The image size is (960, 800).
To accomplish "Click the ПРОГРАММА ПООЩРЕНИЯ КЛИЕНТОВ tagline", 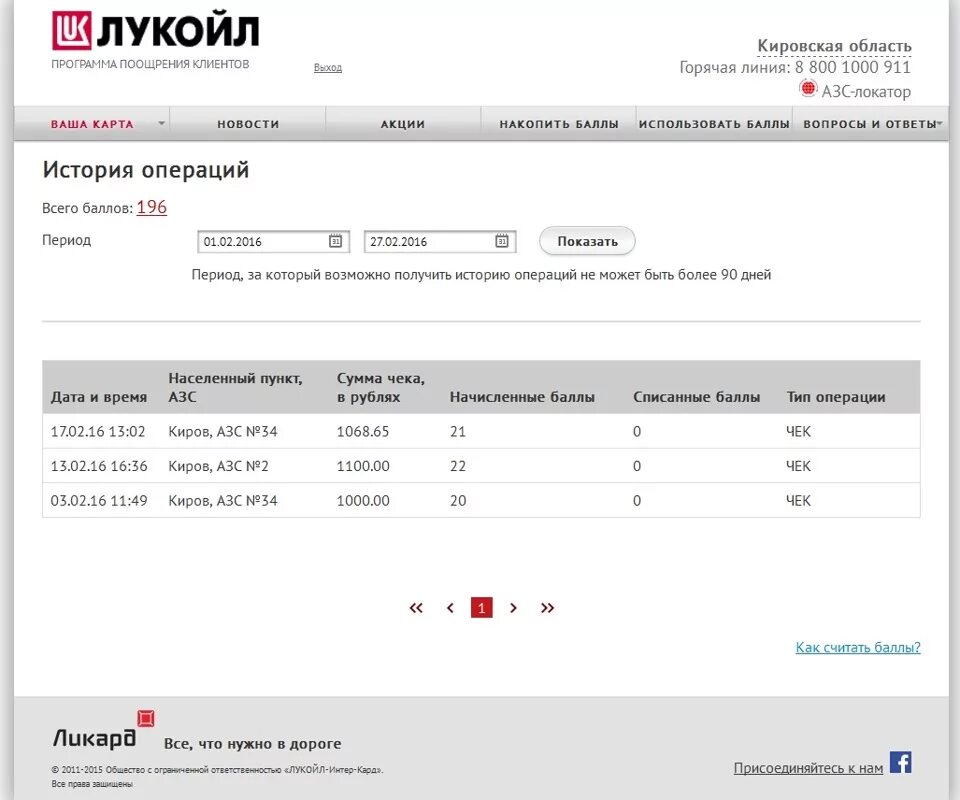I will [x=150, y=64].
